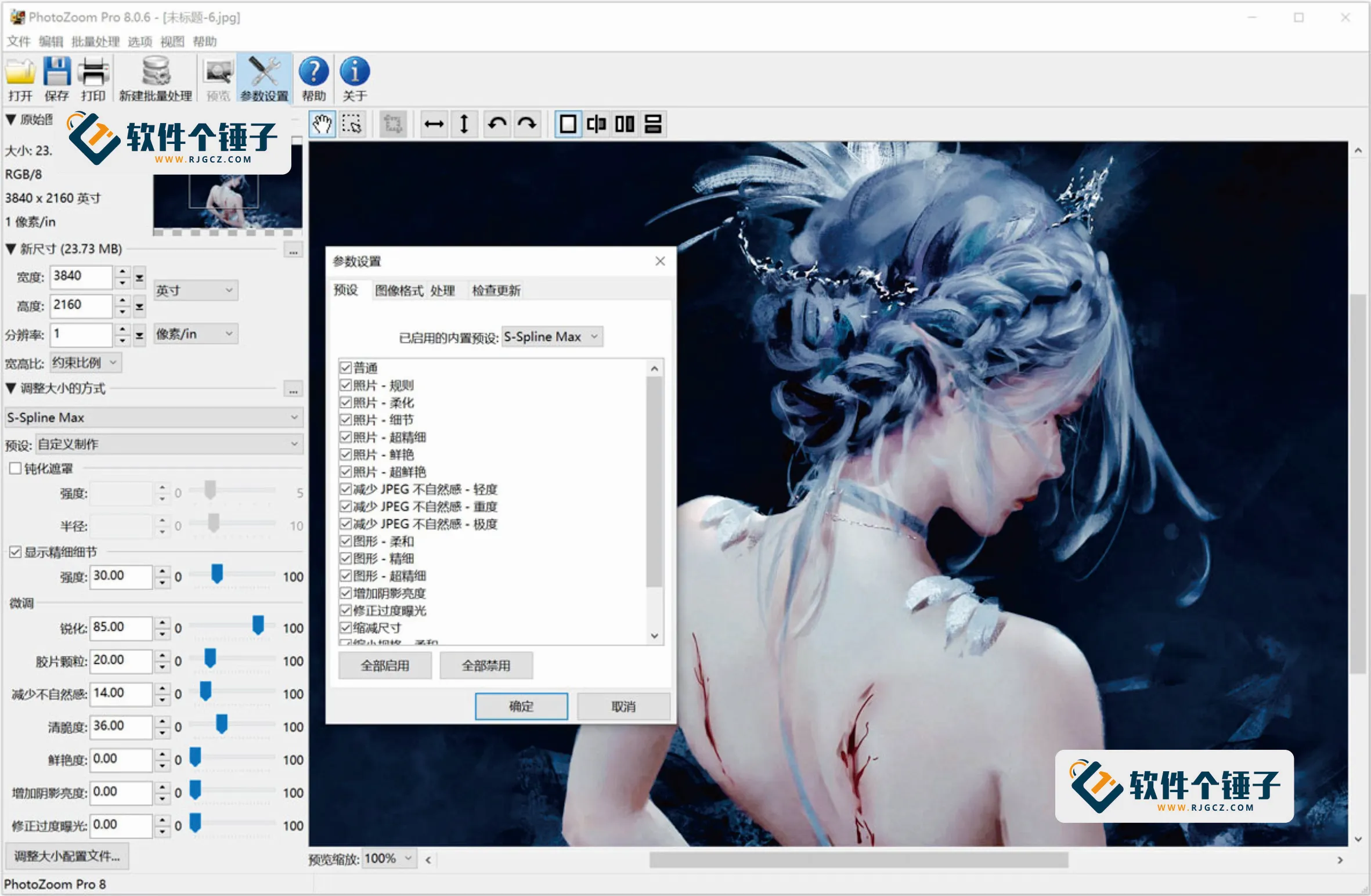1371x896 pixels.
Task: Click the 清脆度 slider handle
Action: click(x=222, y=724)
